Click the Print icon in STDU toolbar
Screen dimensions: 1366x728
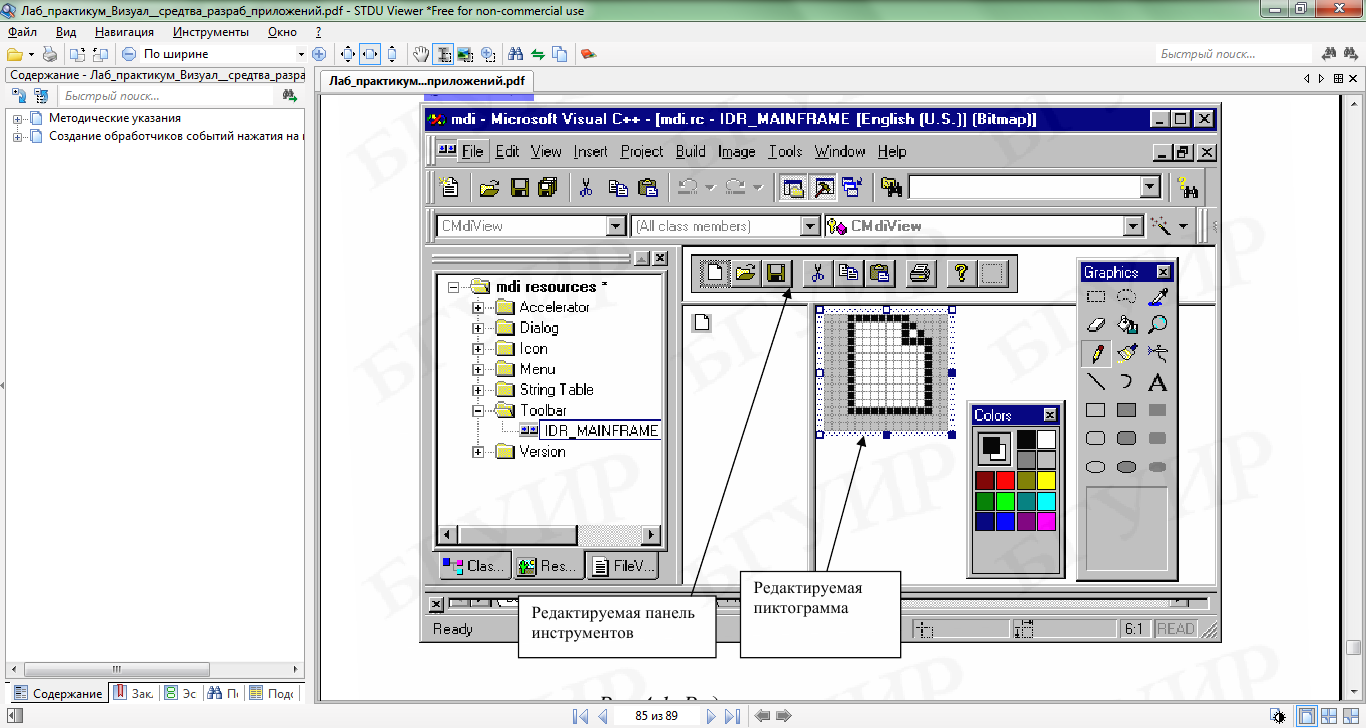click(x=49, y=54)
